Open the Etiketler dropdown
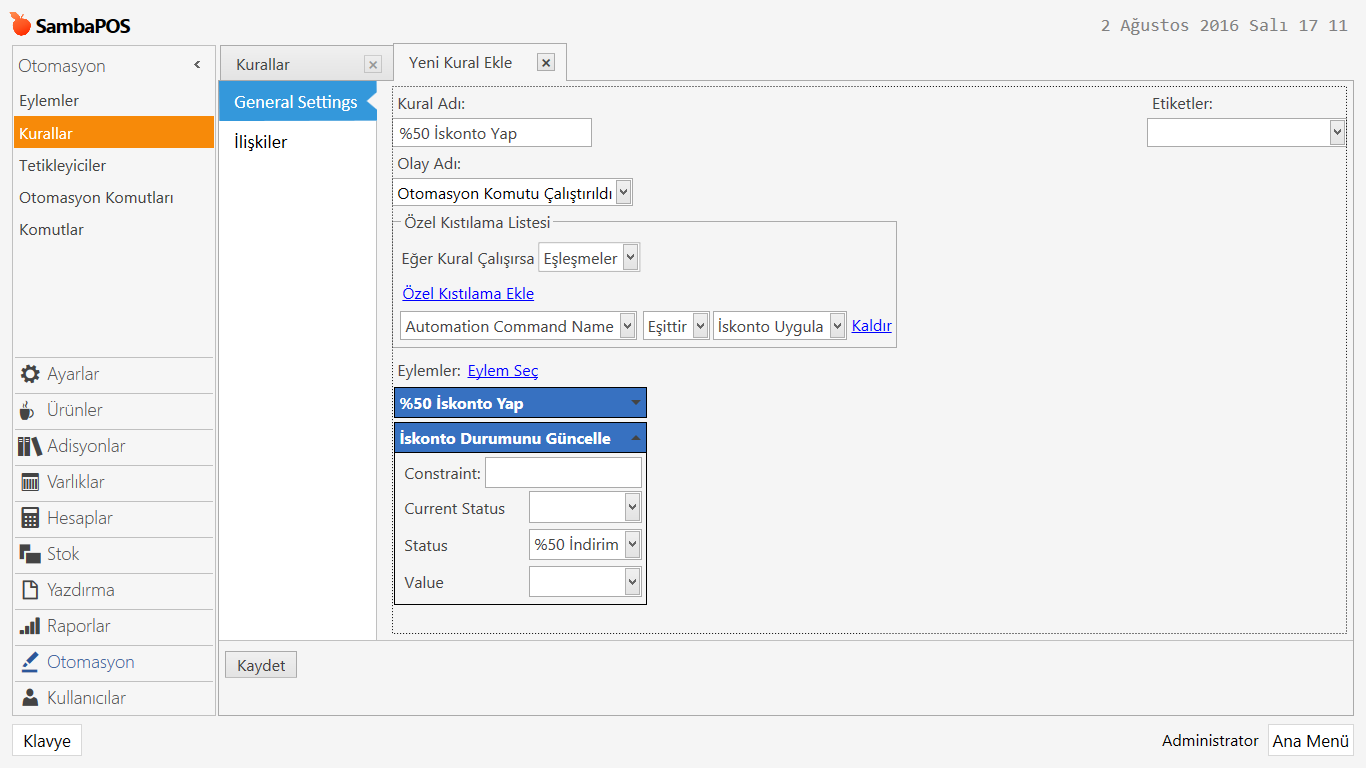 pos(1338,132)
